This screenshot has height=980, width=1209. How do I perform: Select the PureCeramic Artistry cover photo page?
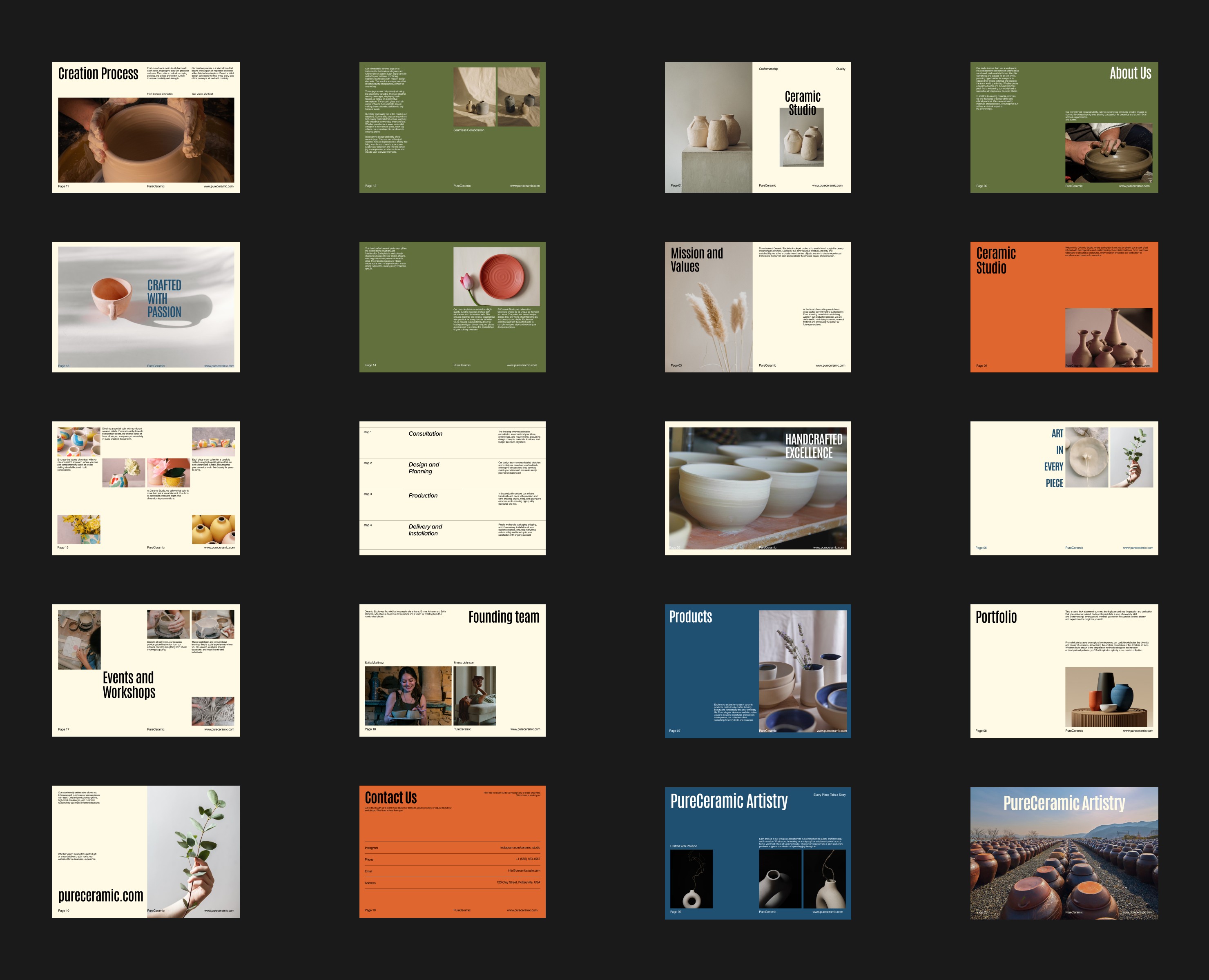coord(1064,853)
